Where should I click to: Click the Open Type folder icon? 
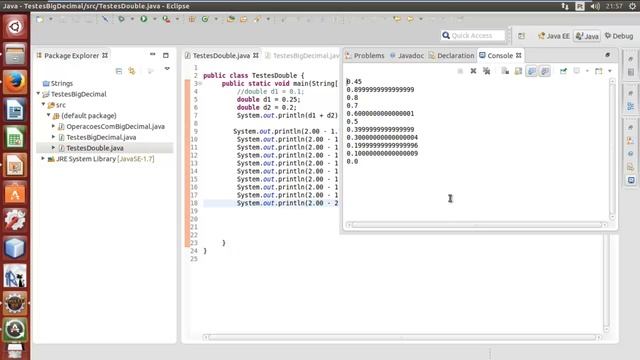point(231,19)
